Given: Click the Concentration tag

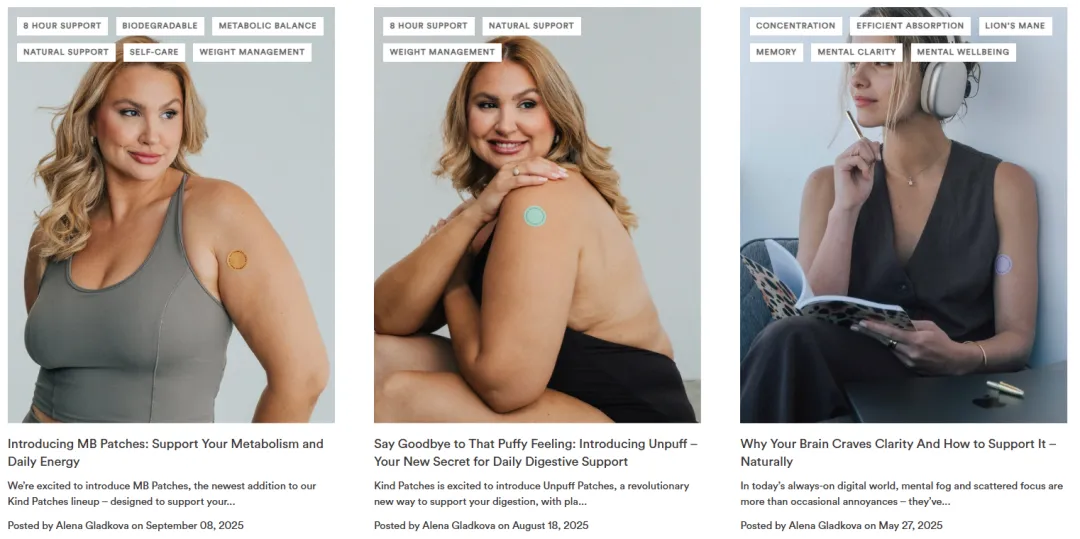Looking at the screenshot, I should [x=796, y=26].
